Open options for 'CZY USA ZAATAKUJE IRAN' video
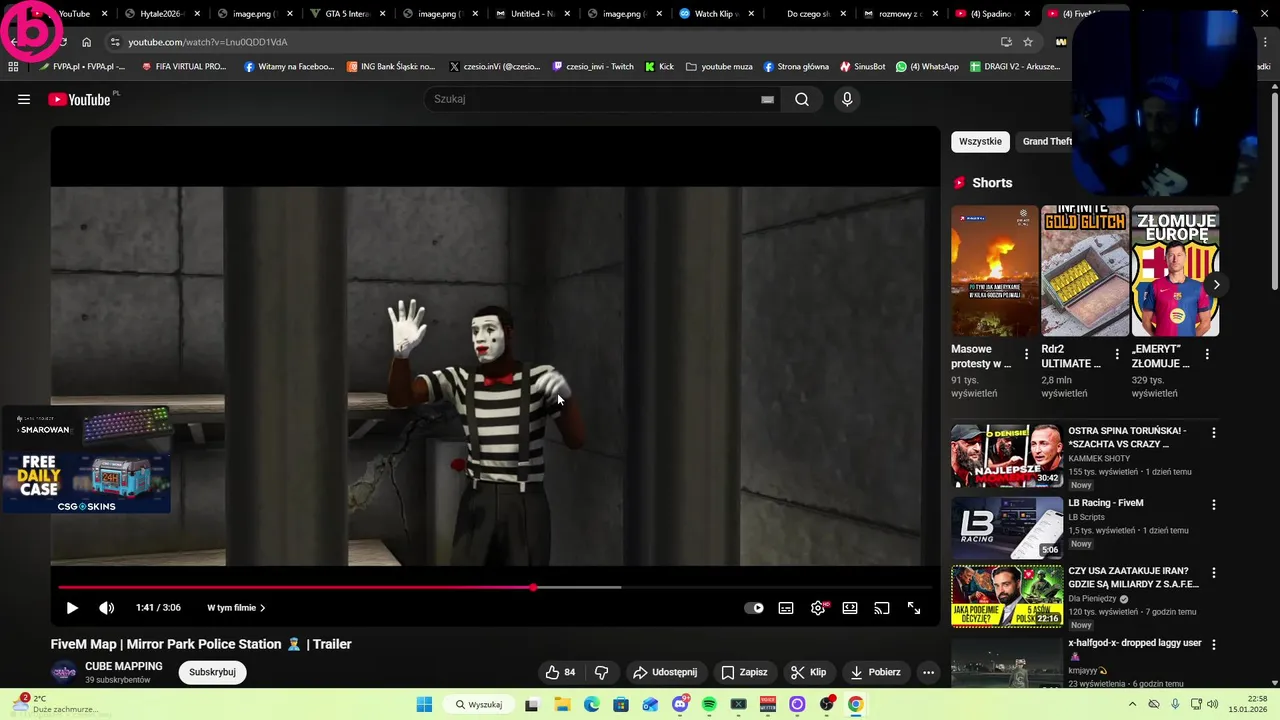 1214,573
